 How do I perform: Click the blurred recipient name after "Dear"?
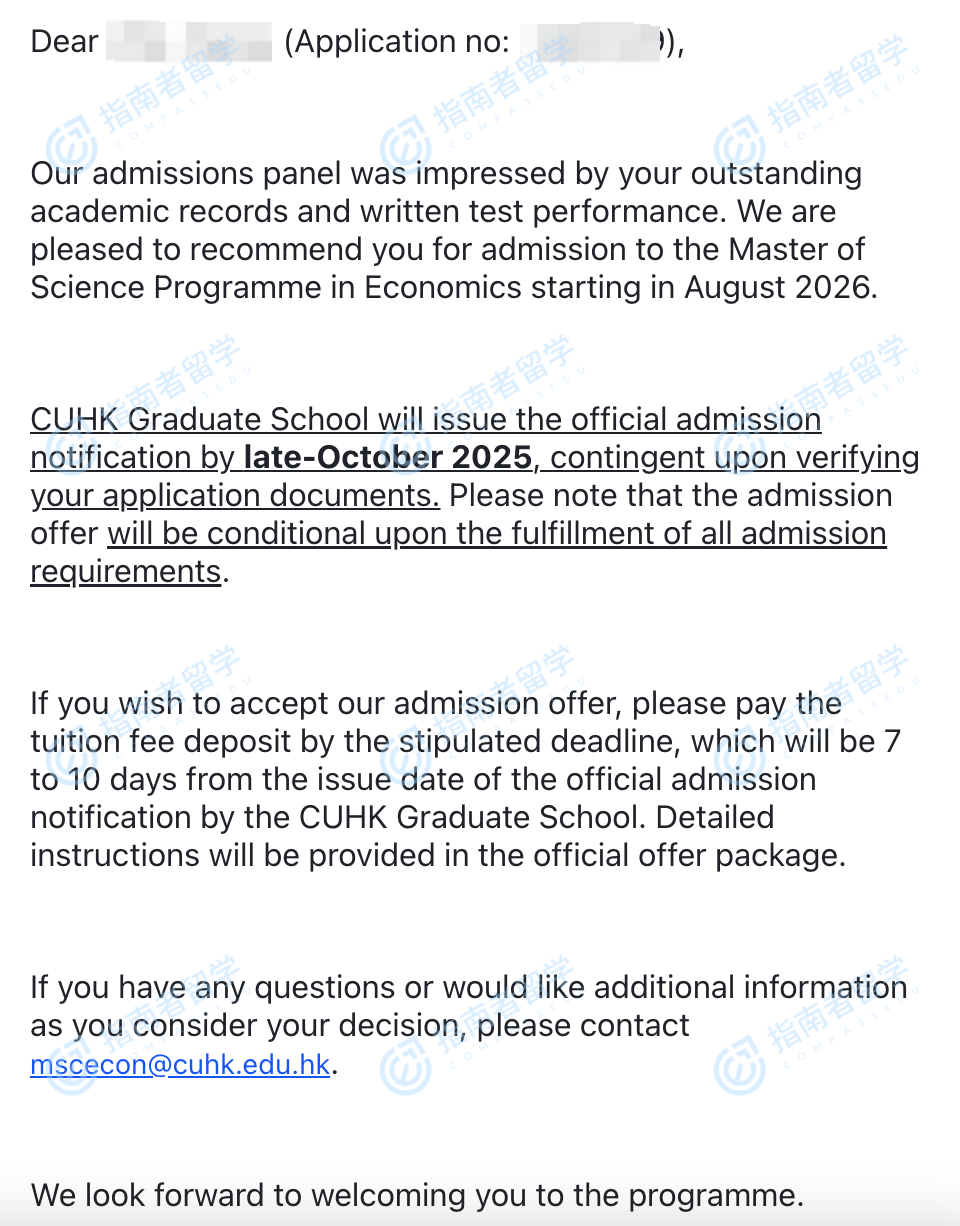pos(189,43)
